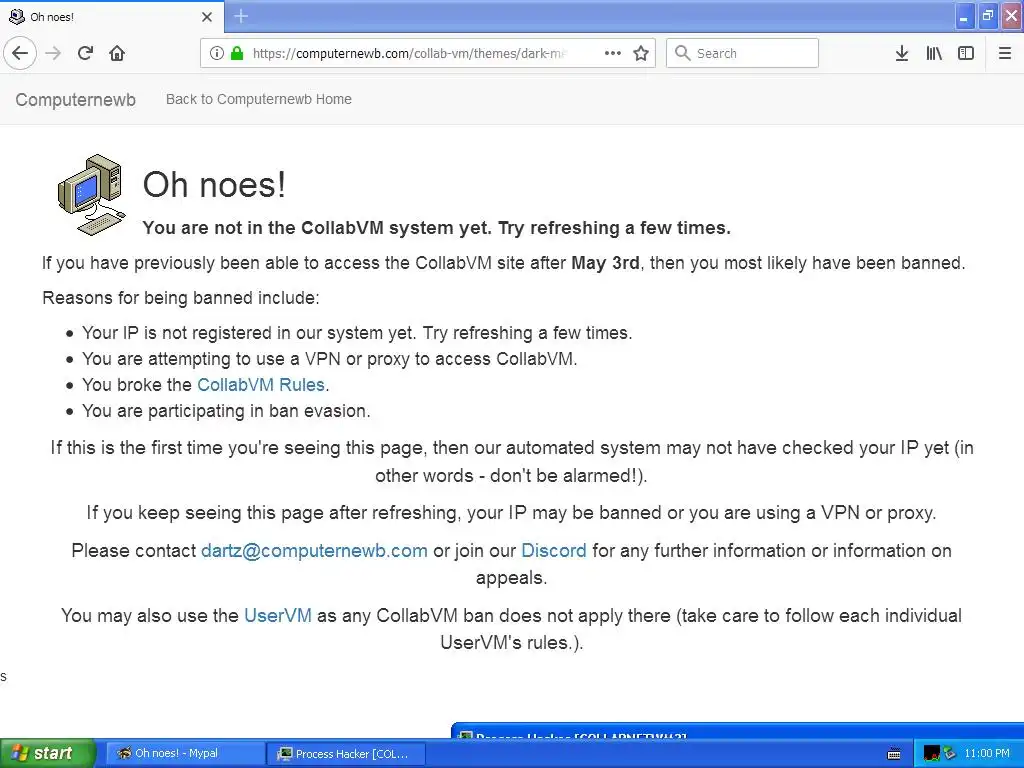Screen dimensions: 1024x768
Task: Go back to the previous page
Action: point(20,53)
